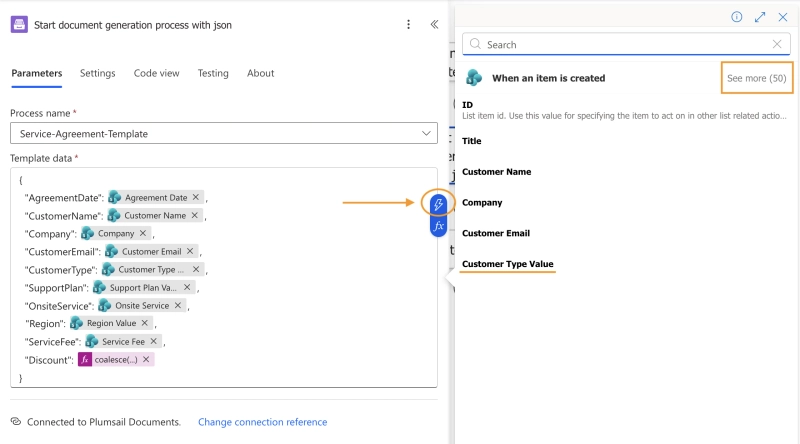Open the three-dot more options menu

408,24
